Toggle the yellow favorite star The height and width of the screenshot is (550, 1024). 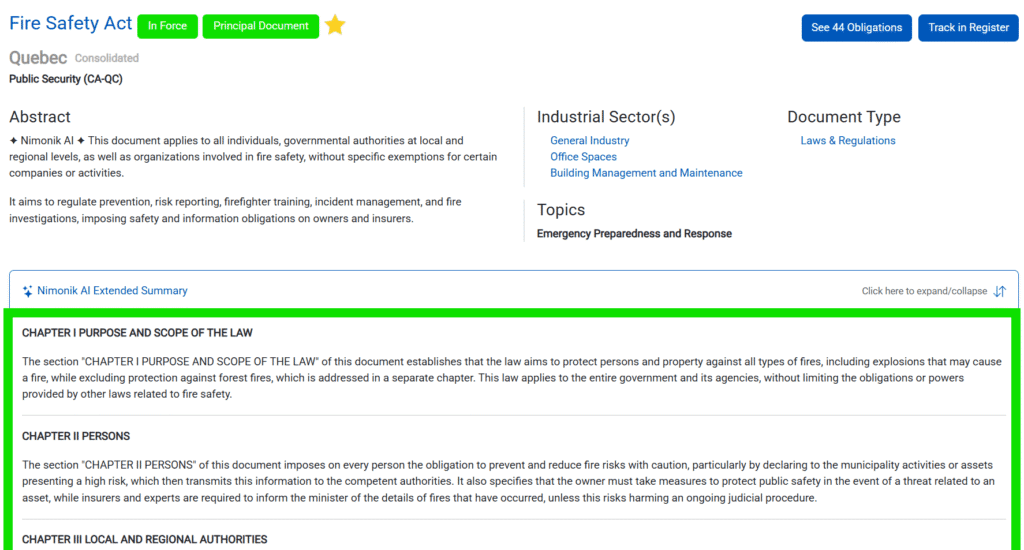pos(335,26)
